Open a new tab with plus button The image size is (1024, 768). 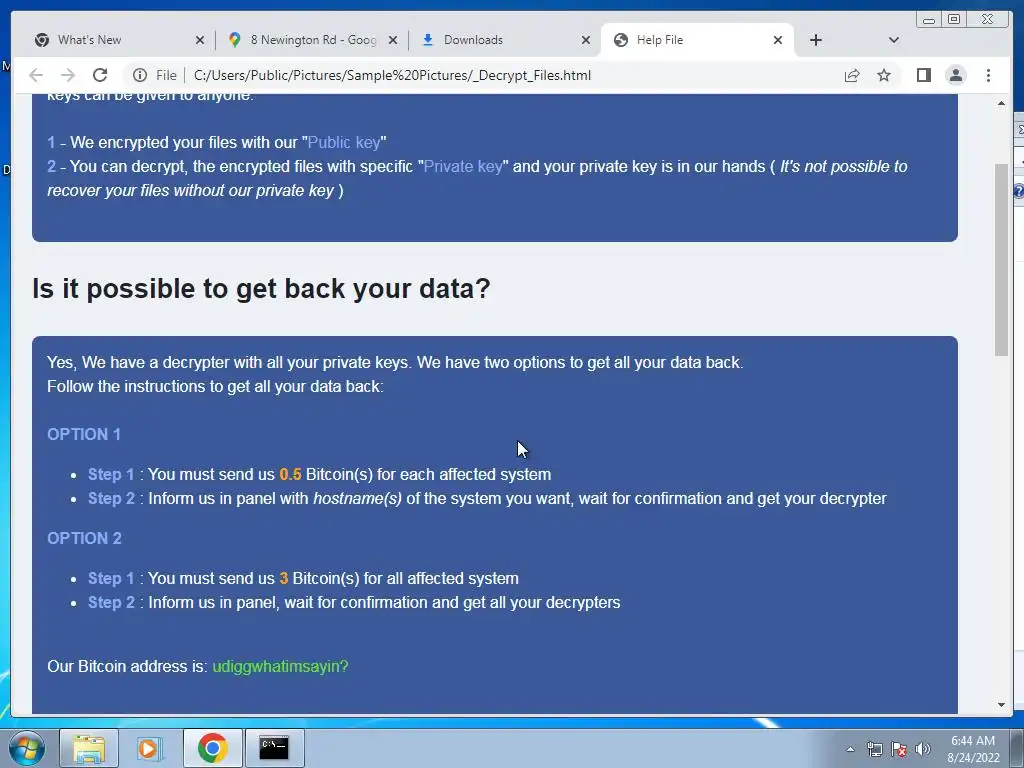point(816,40)
